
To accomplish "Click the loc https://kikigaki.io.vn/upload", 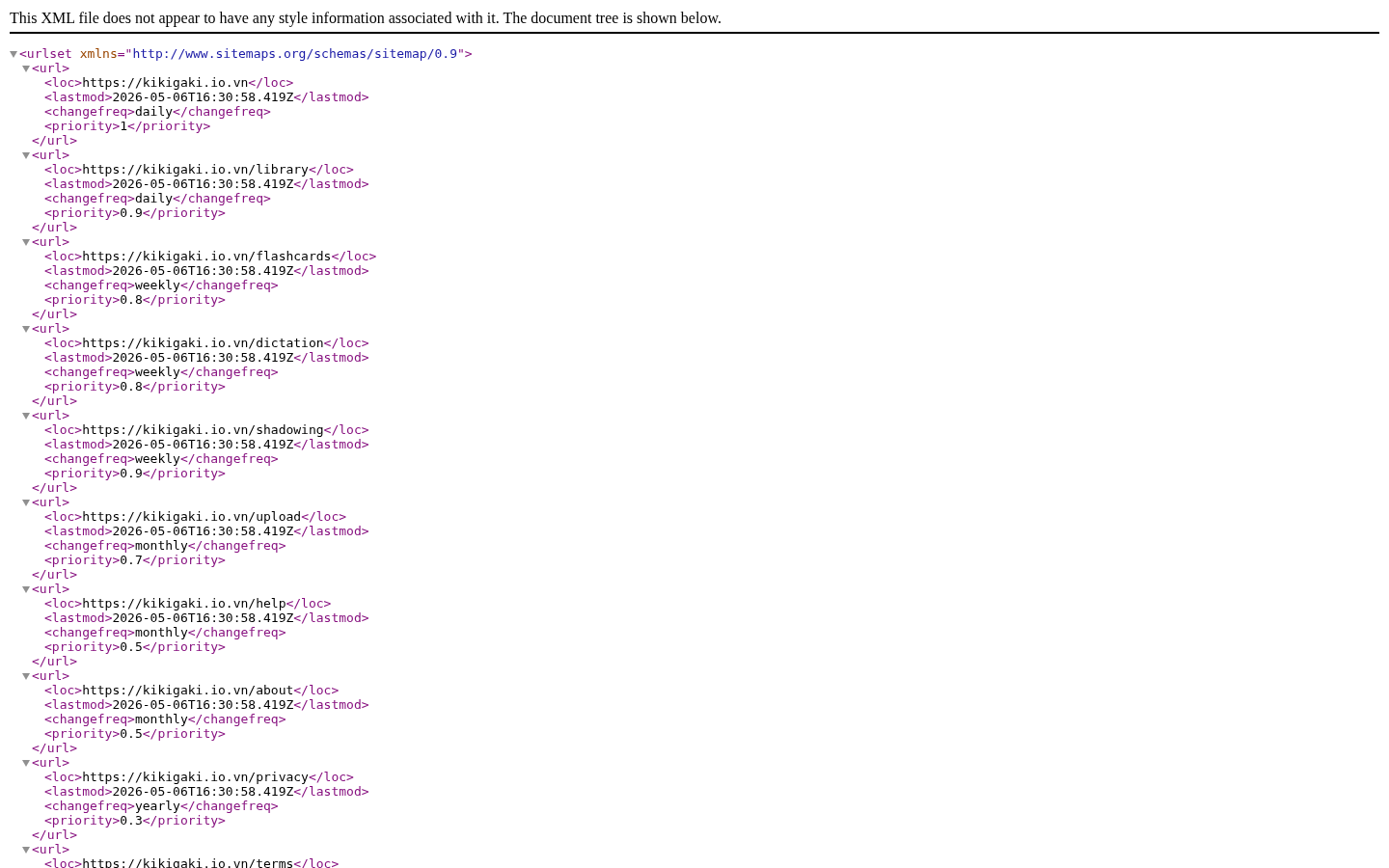I will pyautogui.click(x=191, y=517).
